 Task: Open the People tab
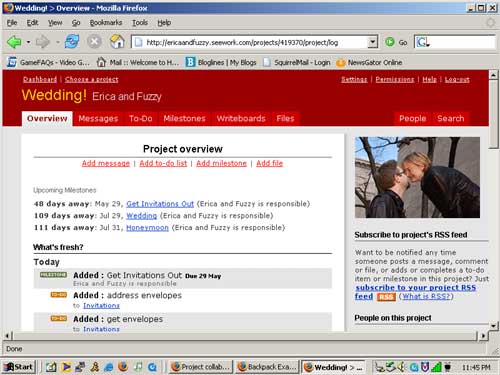412,119
